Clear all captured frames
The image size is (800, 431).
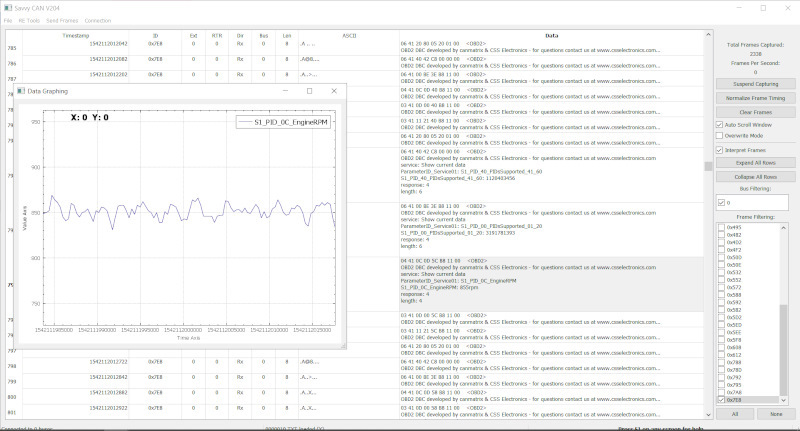[755, 112]
